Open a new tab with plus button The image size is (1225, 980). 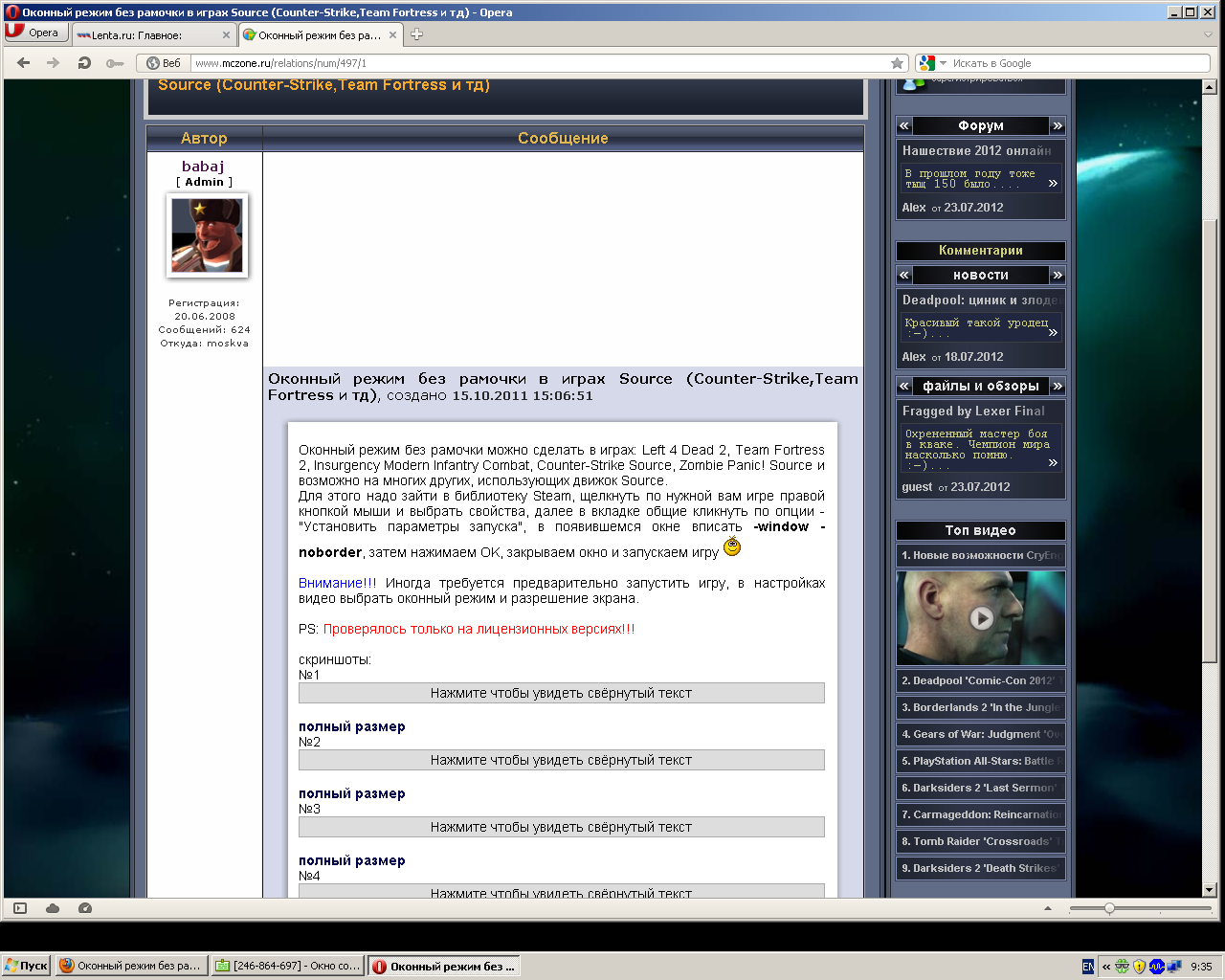pos(416,34)
